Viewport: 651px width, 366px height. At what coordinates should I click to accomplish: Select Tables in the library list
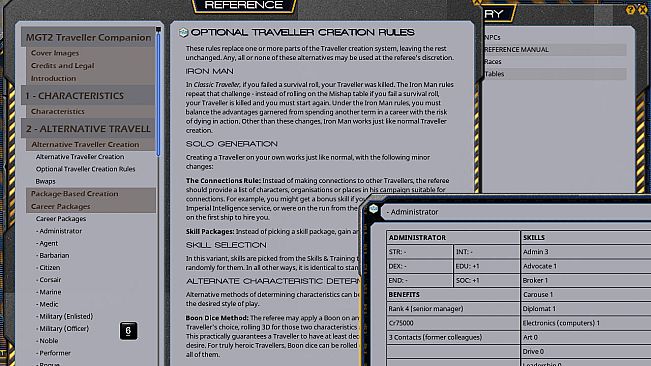pos(555,74)
